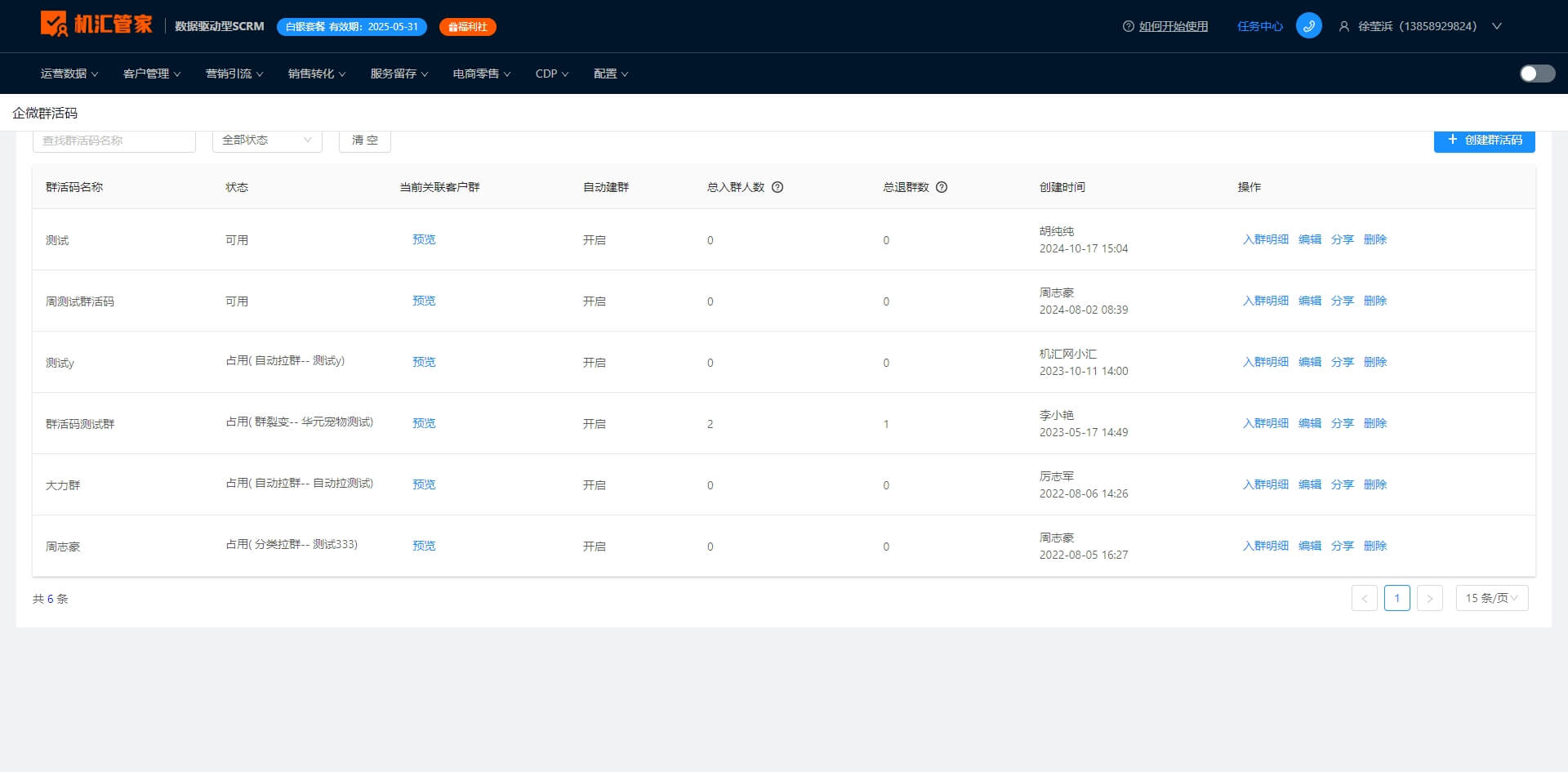1568x772 pixels.
Task: Click the user avatar icon beside 徐莹浜
Action: coord(1344,26)
